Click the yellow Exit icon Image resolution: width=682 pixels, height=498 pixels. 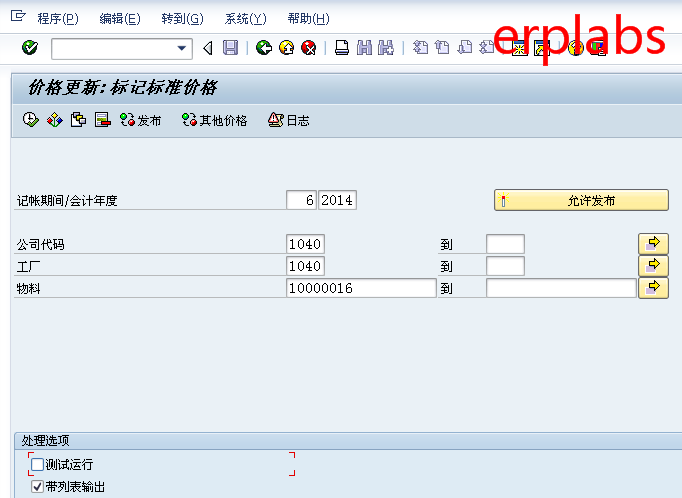(x=286, y=47)
